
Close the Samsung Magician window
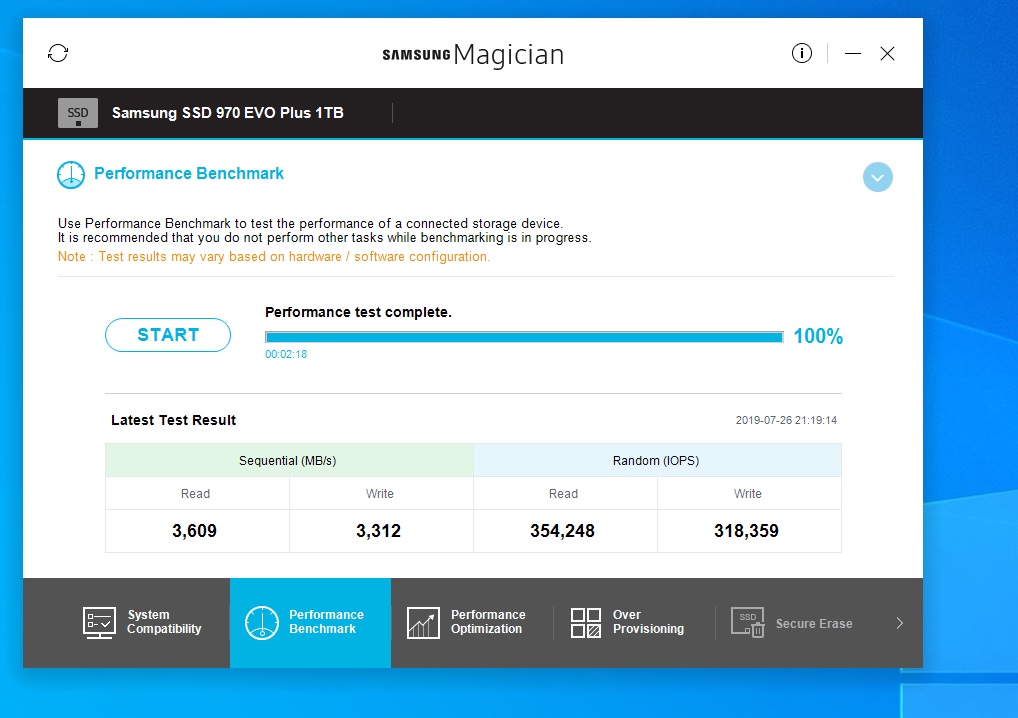tap(887, 53)
